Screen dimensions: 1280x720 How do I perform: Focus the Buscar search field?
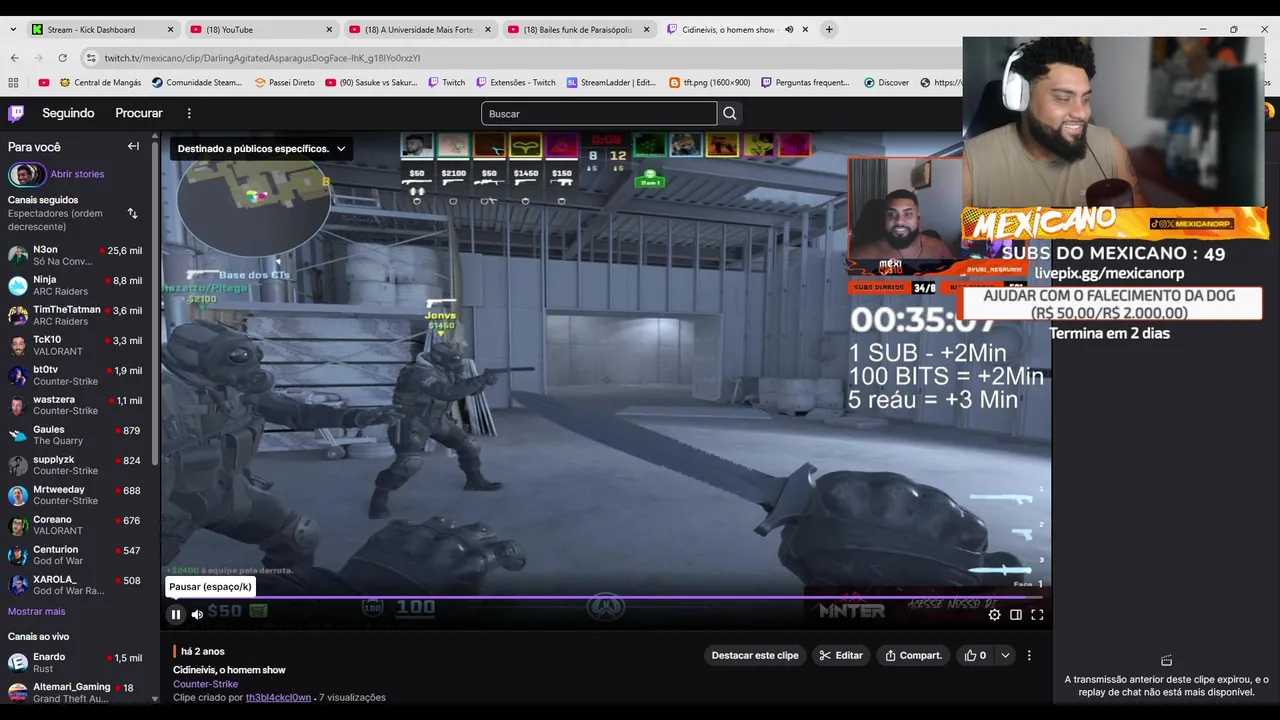point(599,113)
